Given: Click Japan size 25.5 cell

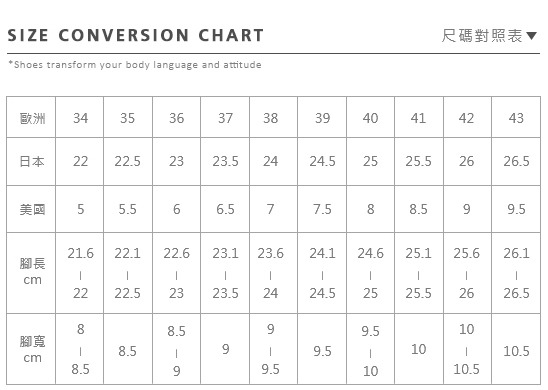Looking at the screenshot, I should (419, 161).
